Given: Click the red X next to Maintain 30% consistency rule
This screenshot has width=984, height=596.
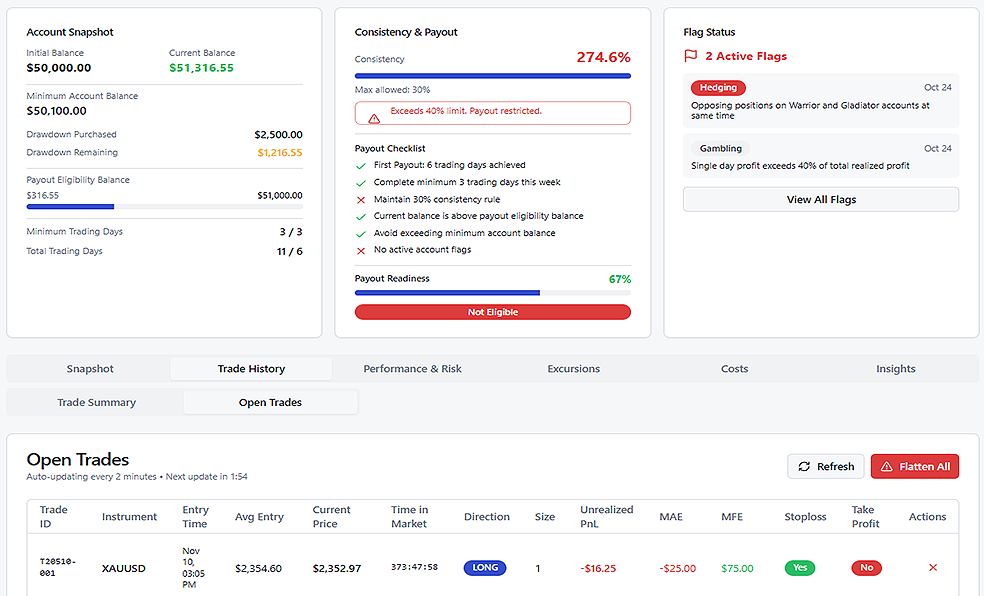Looking at the screenshot, I should [361, 199].
